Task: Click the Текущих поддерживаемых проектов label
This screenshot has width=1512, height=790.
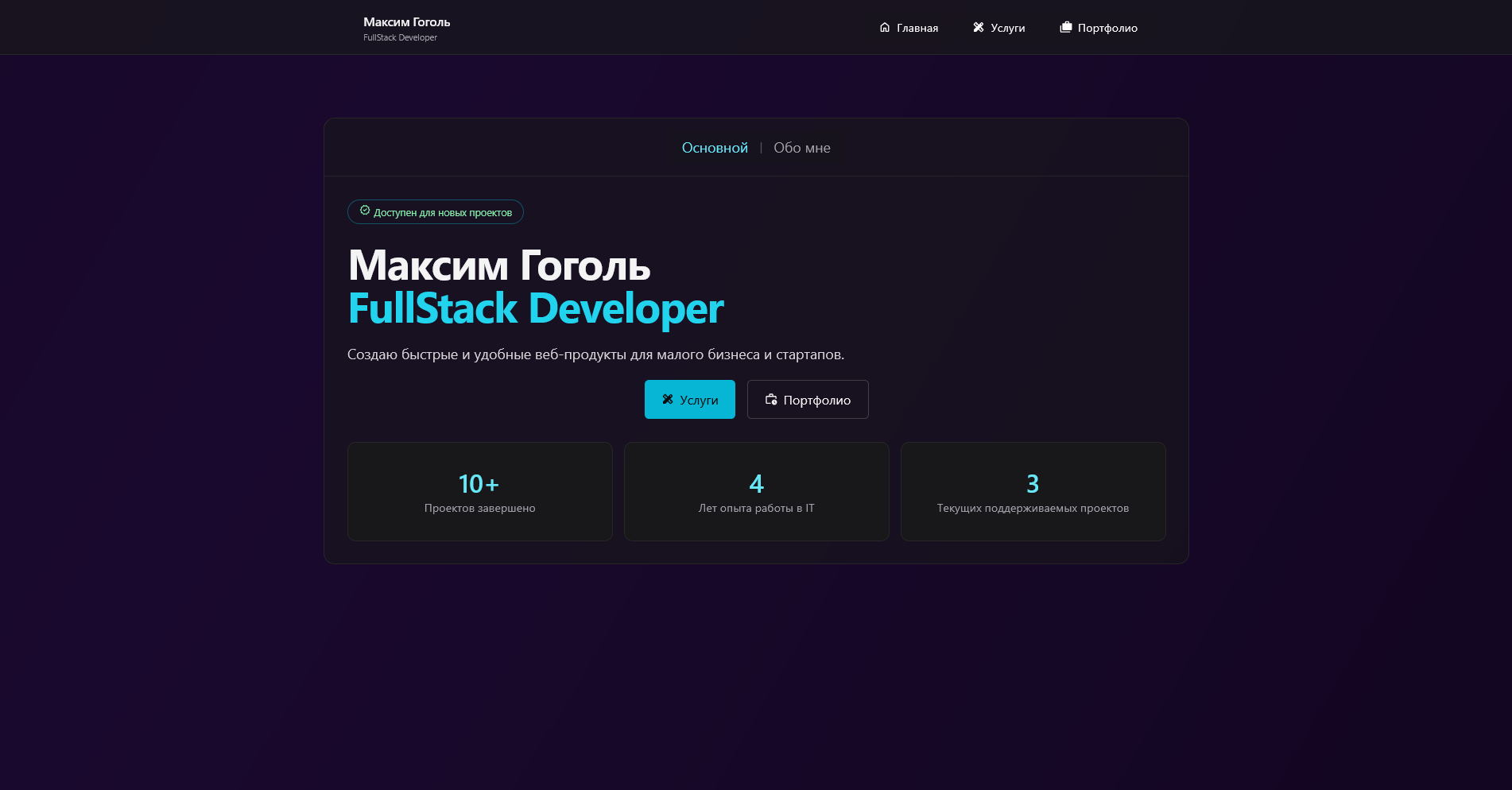Action: pyautogui.click(x=1033, y=508)
